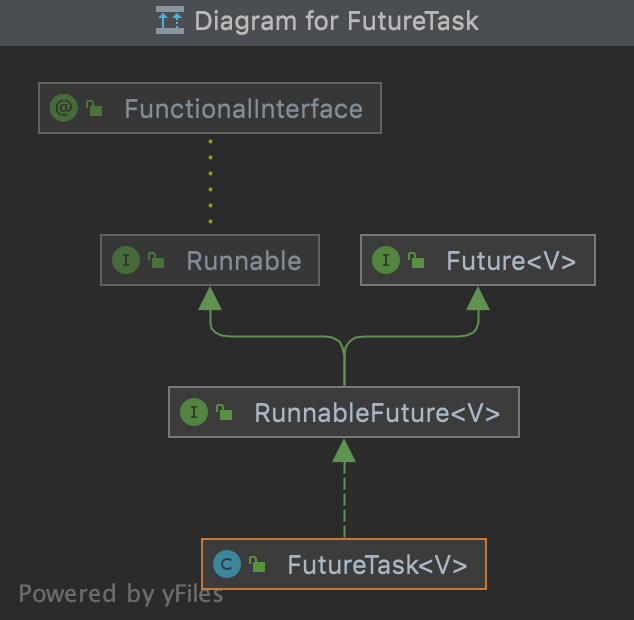Click the interface icon on the RunnableFuture<V> node
The image size is (634, 620).
point(194,412)
